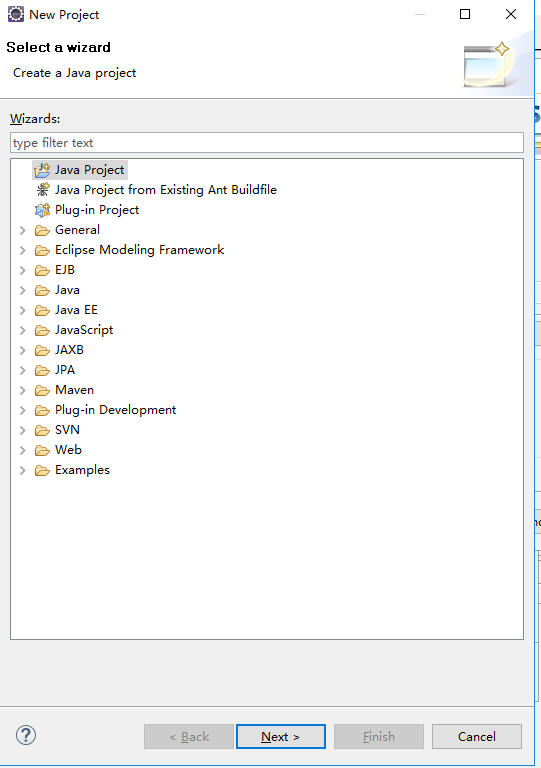Select the 'EJB' row text
Screen dimensions: 541x768
(x=65, y=270)
